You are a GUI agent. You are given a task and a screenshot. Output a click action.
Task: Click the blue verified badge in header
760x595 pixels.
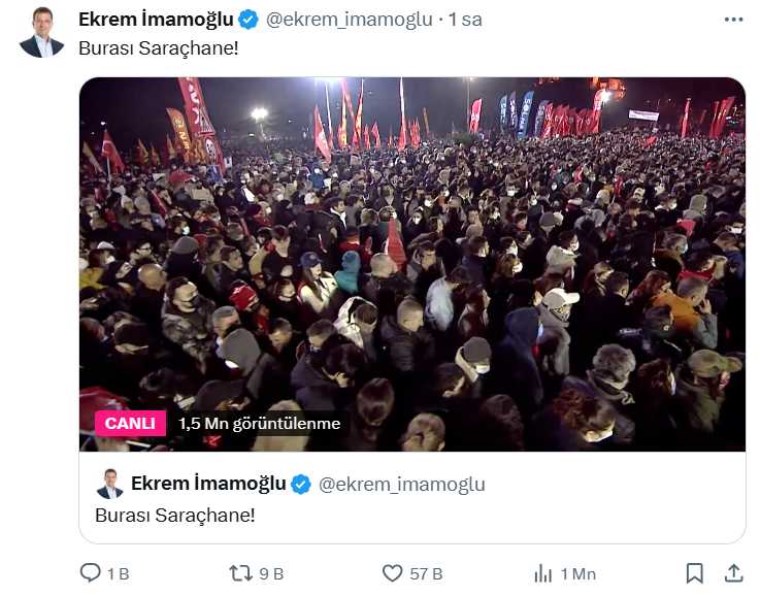click(x=249, y=20)
